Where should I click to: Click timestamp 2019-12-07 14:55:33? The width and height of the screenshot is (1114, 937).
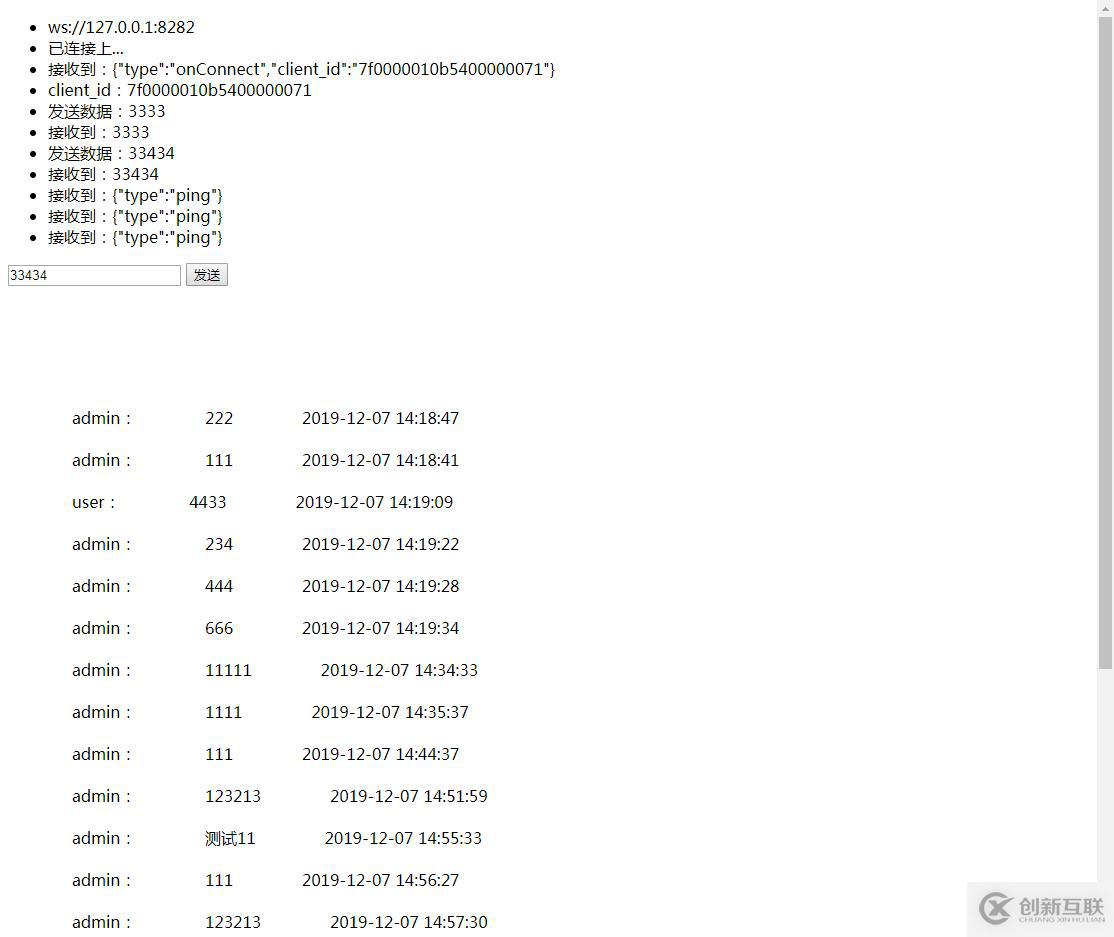pos(404,838)
